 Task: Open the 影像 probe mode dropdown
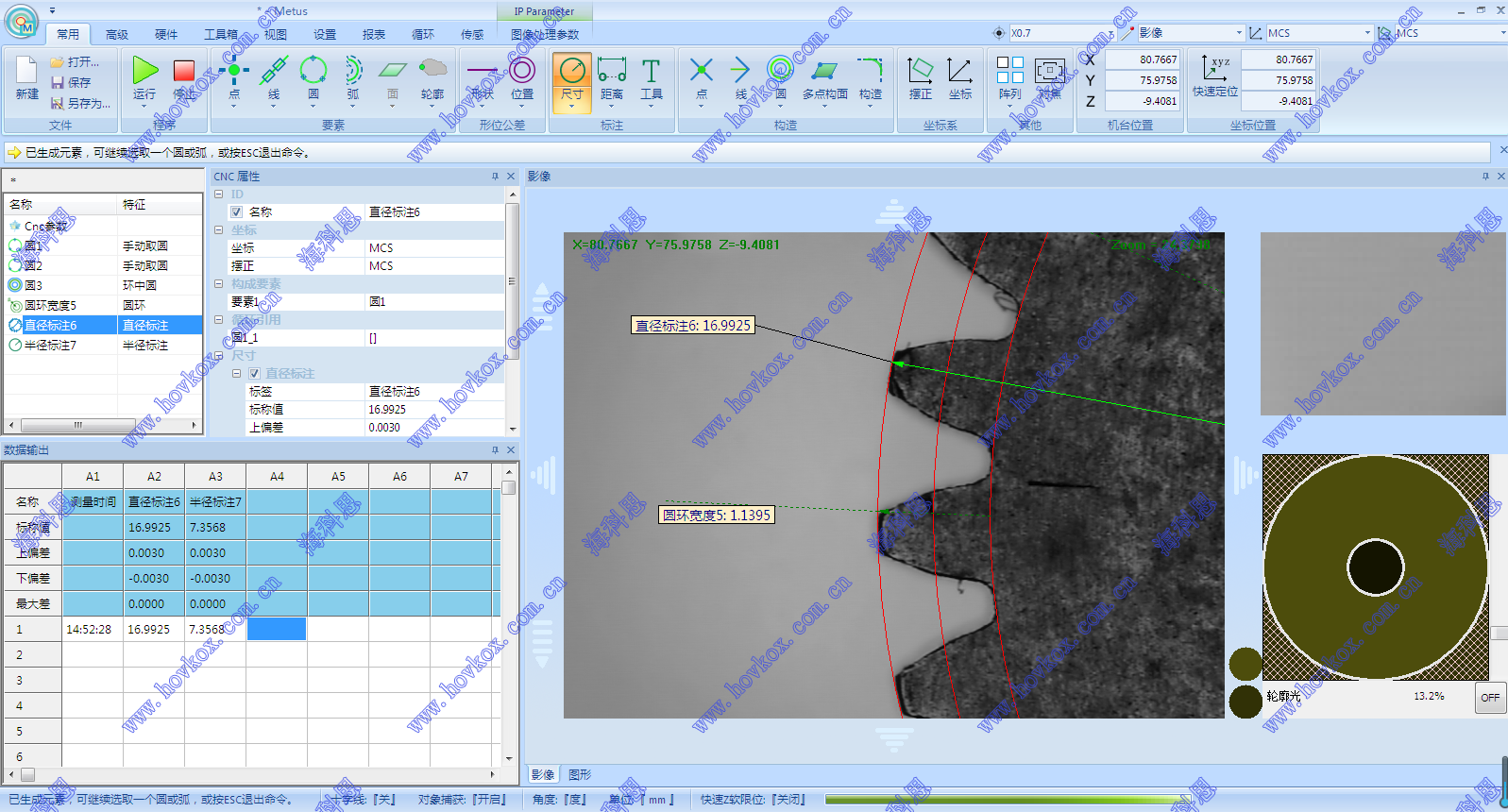pos(1239,33)
